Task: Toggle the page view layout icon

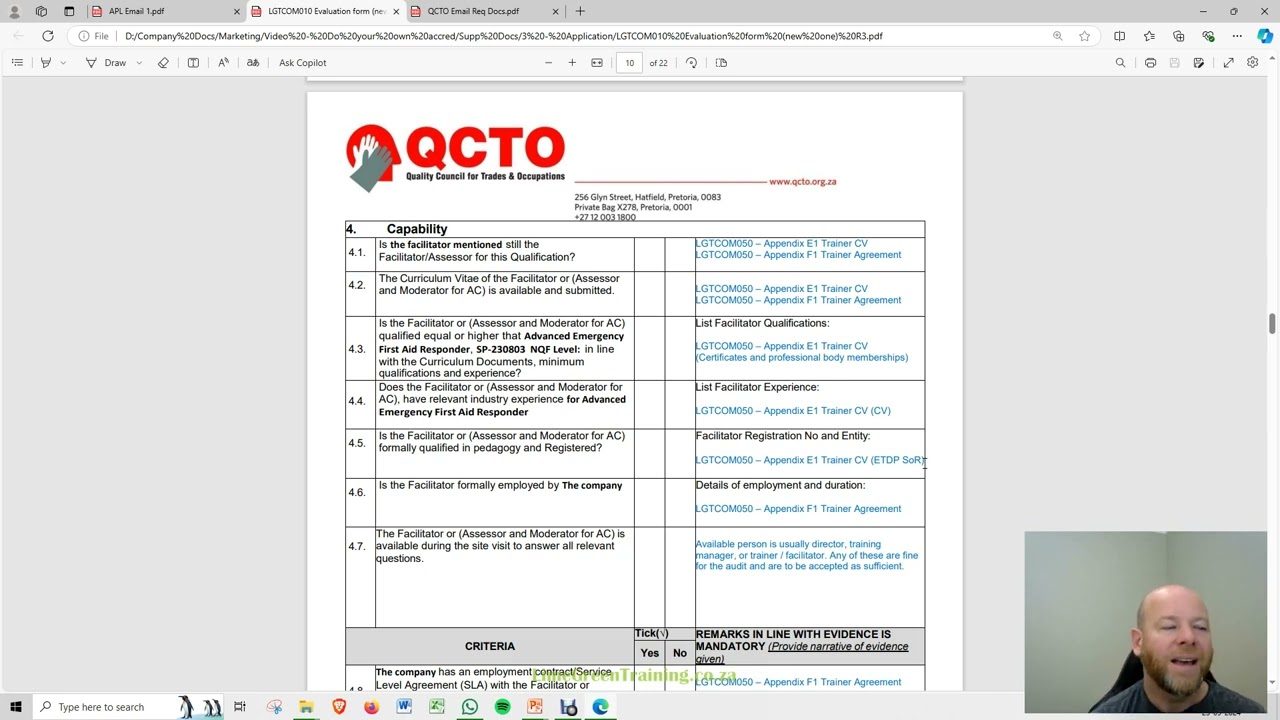Action: coord(721,62)
